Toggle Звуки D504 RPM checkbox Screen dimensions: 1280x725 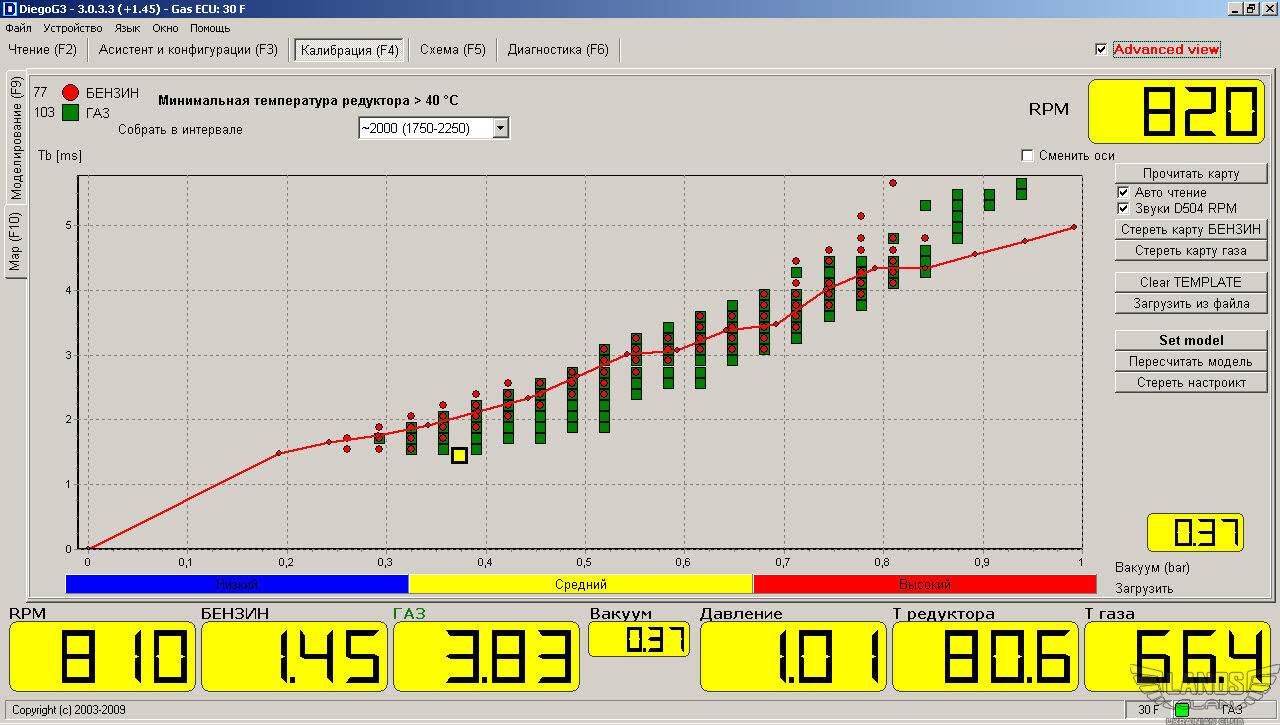click(x=1124, y=208)
